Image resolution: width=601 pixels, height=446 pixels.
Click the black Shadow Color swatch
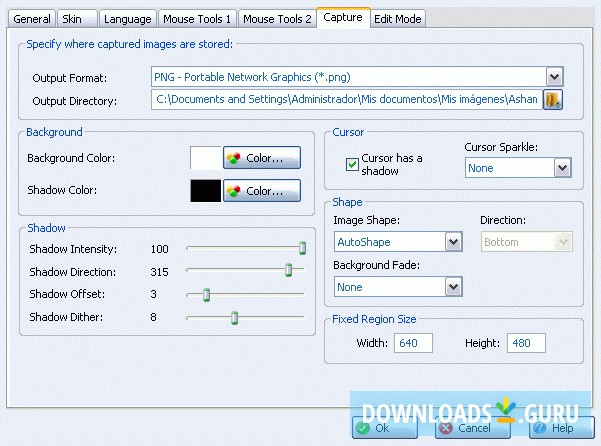pyautogui.click(x=206, y=190)
